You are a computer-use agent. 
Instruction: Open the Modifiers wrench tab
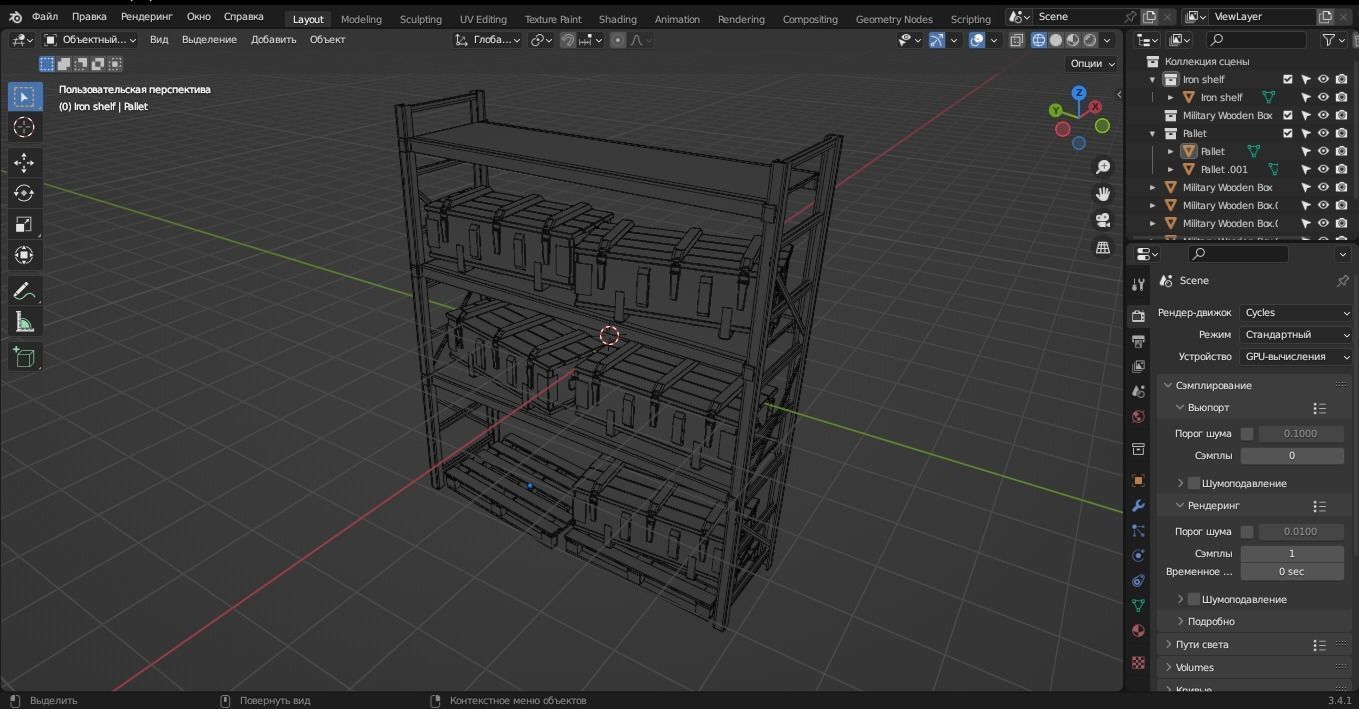click(1138, 506)
